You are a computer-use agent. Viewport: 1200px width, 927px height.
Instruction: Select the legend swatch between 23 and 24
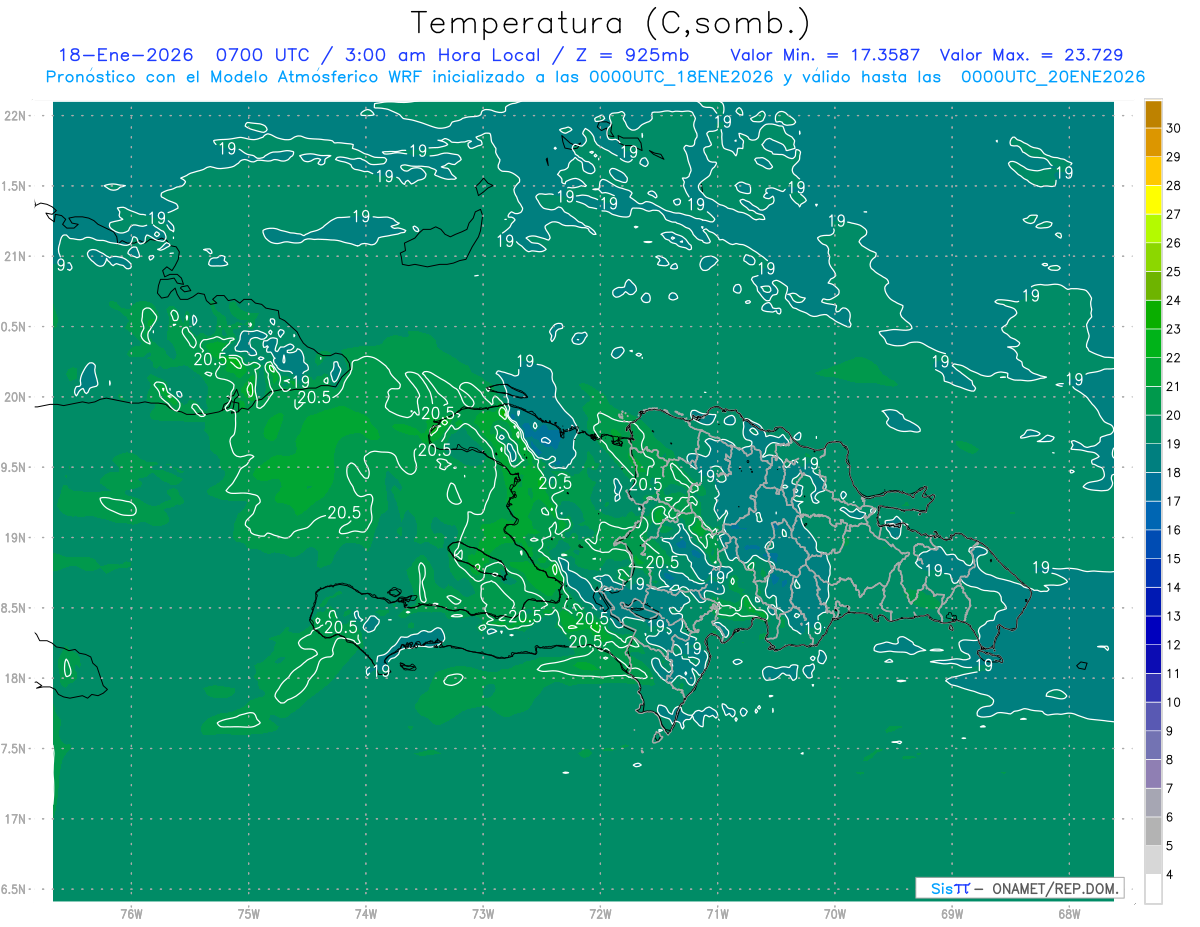tap(1153, 314)
